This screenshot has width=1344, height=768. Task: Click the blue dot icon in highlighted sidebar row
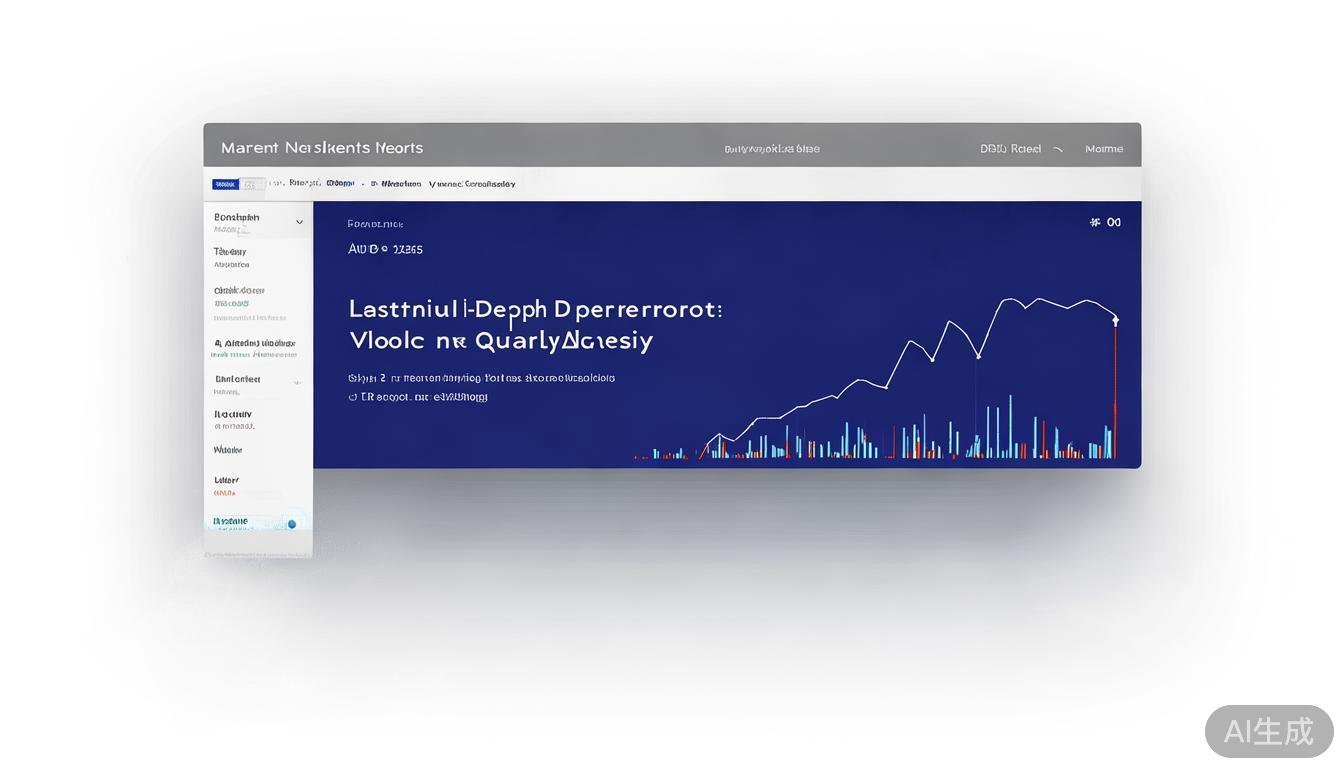pos(292,523)
